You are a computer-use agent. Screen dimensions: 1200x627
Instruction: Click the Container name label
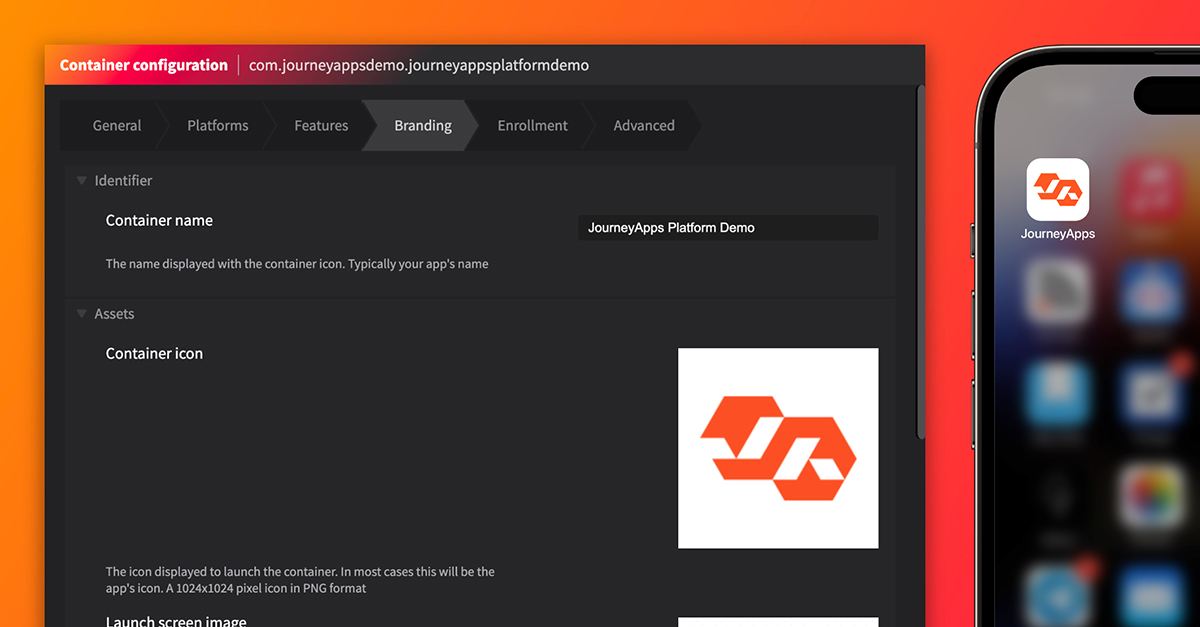(159, 221)
